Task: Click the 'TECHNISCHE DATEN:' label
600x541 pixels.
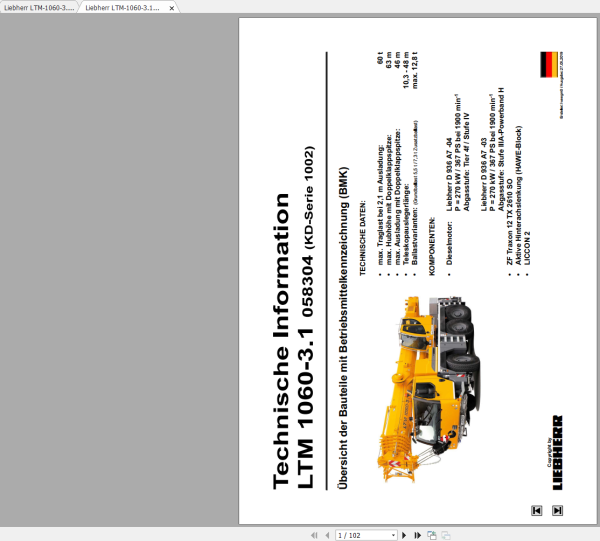Action: [x=362, y=238]
